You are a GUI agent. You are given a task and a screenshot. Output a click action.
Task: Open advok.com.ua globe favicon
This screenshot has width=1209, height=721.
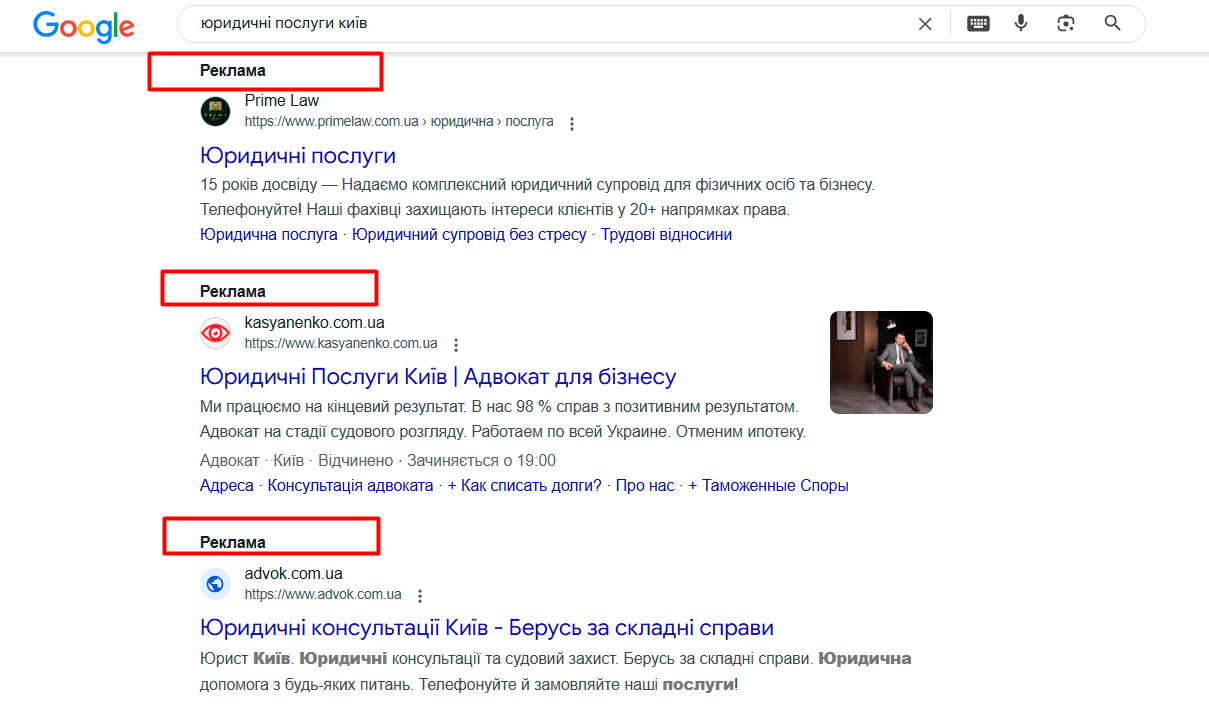[215, 584]
